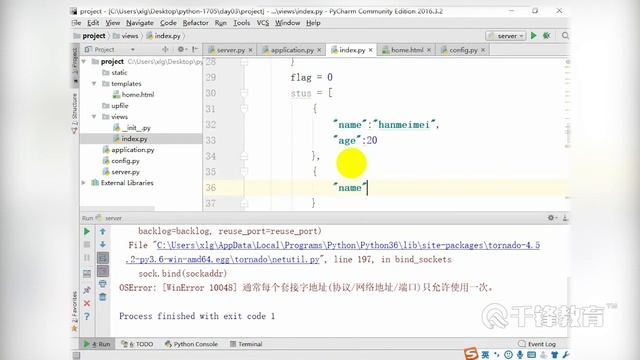Collapse the views folder
The image size is (640, 360).
tap(94, 117)
